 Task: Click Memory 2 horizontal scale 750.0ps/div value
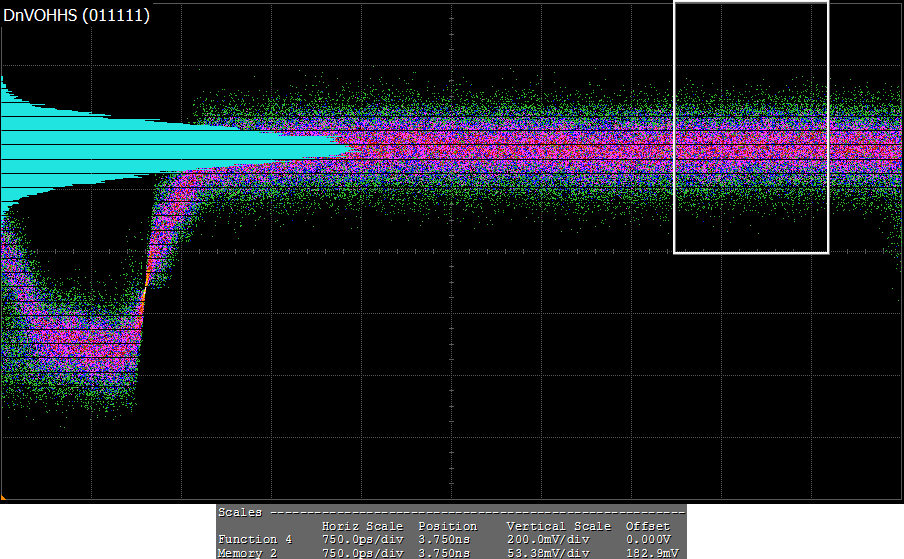[362, 552]
